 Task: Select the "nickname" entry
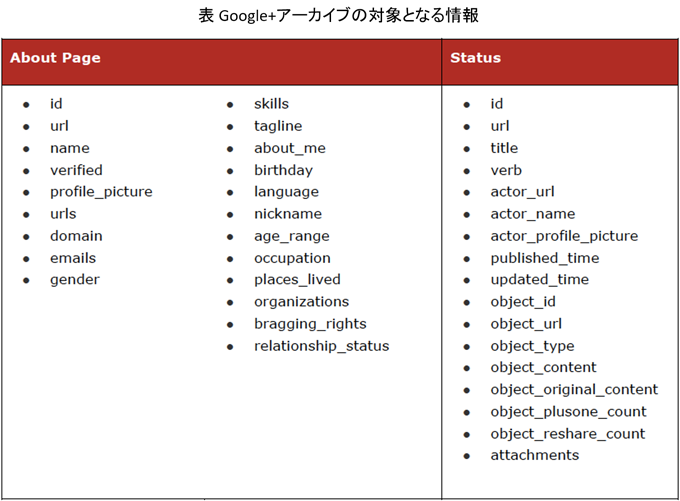click(x=288, y=214)
